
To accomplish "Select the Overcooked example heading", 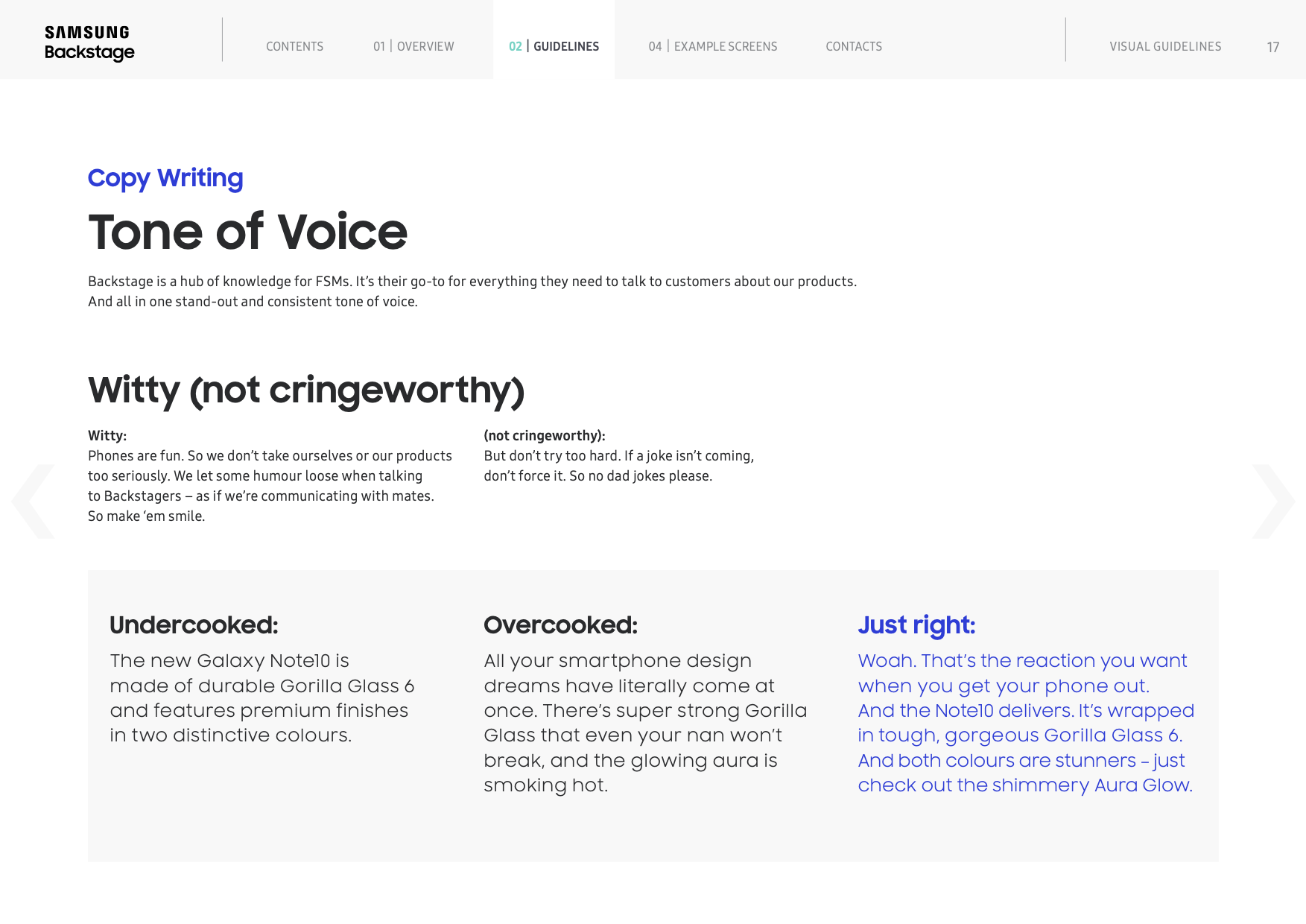I will pos(560,624).
